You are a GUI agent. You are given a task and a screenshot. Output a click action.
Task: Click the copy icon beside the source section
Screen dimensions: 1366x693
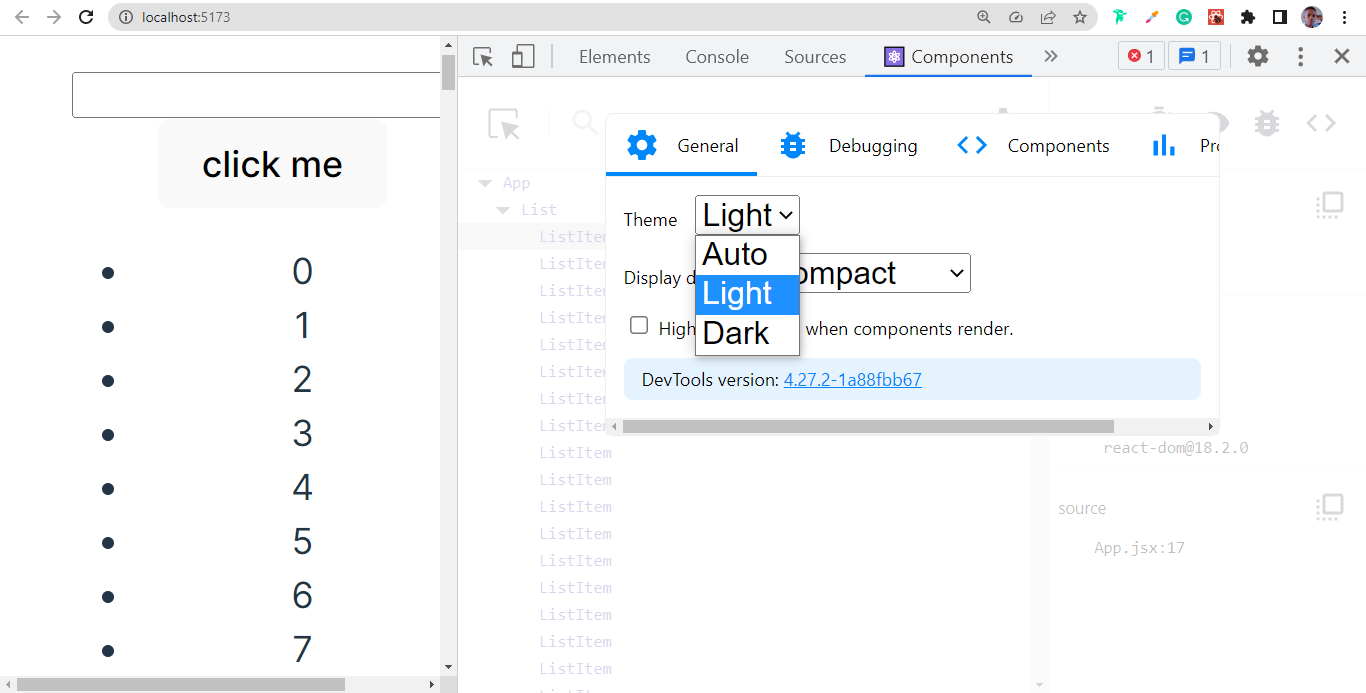tap(1329, 507)
